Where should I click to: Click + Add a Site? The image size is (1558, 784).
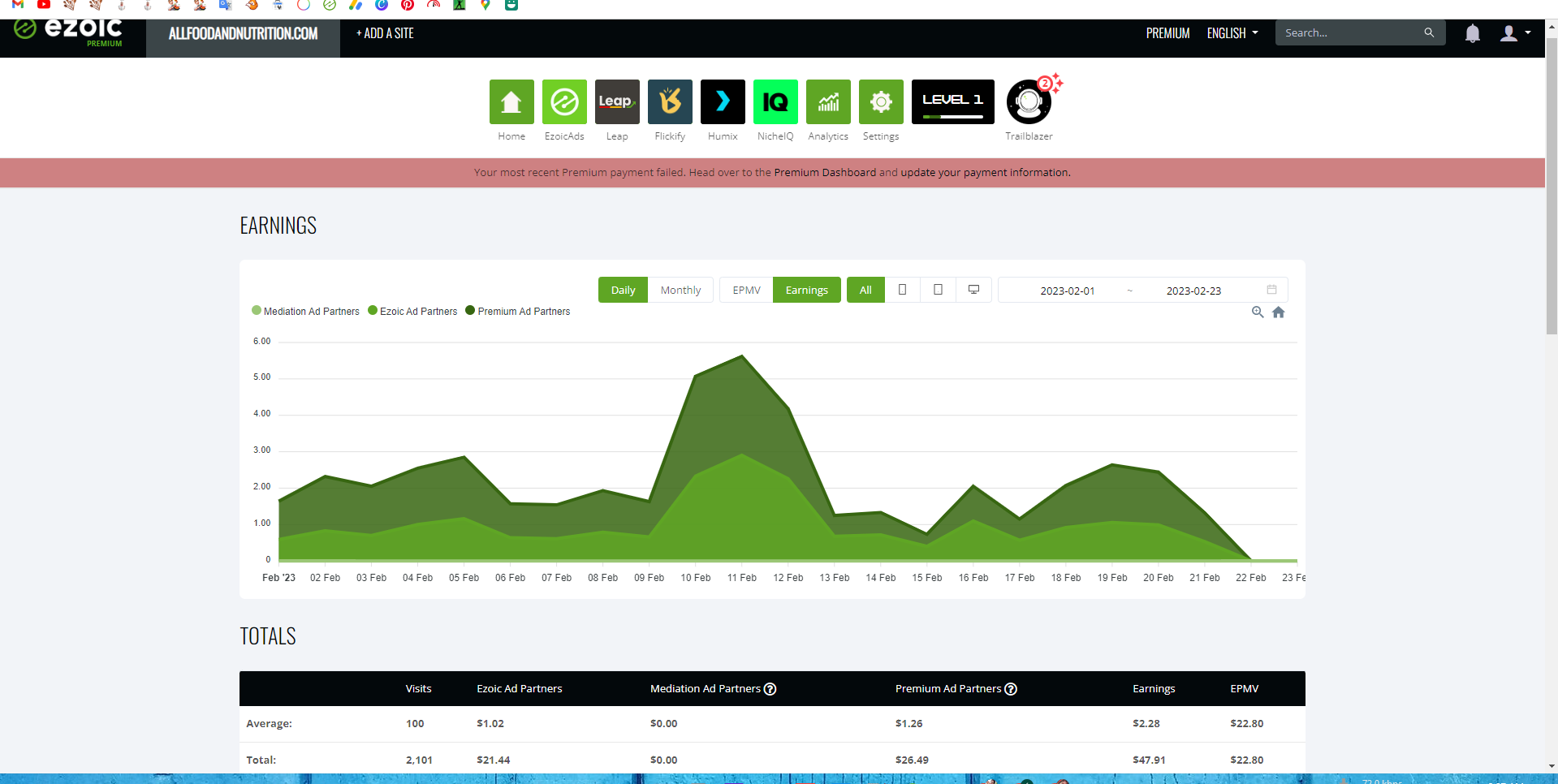385,33
